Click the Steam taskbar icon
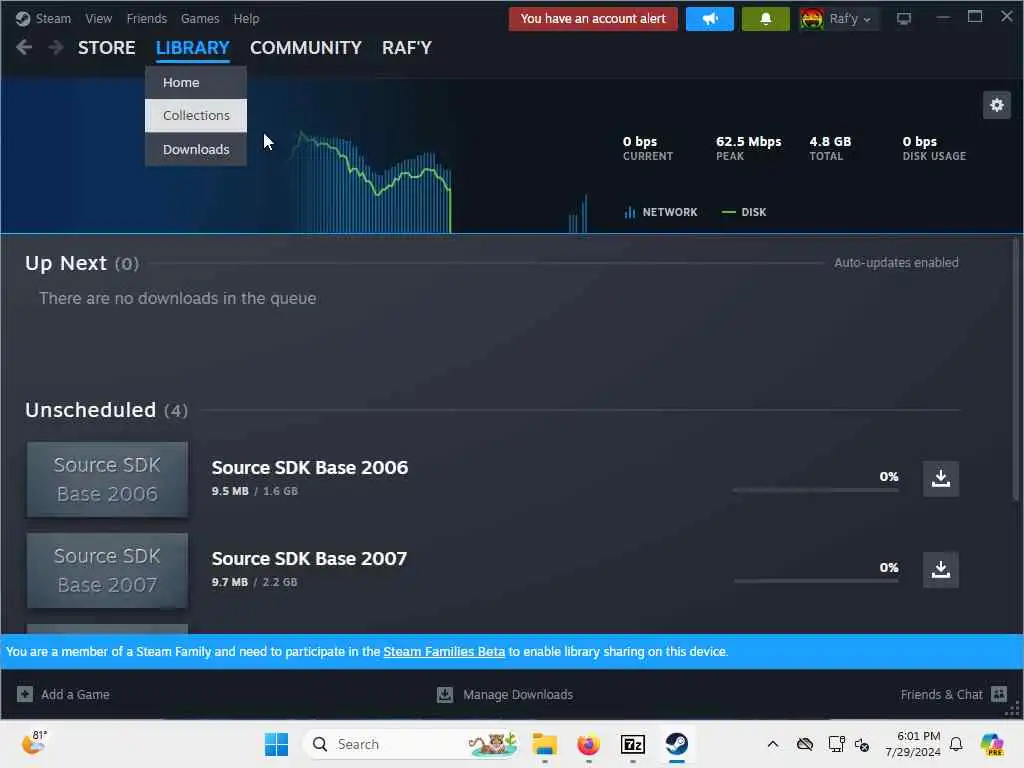The image size is (1024, 768). pyautogui.click(x=677, y=744)
